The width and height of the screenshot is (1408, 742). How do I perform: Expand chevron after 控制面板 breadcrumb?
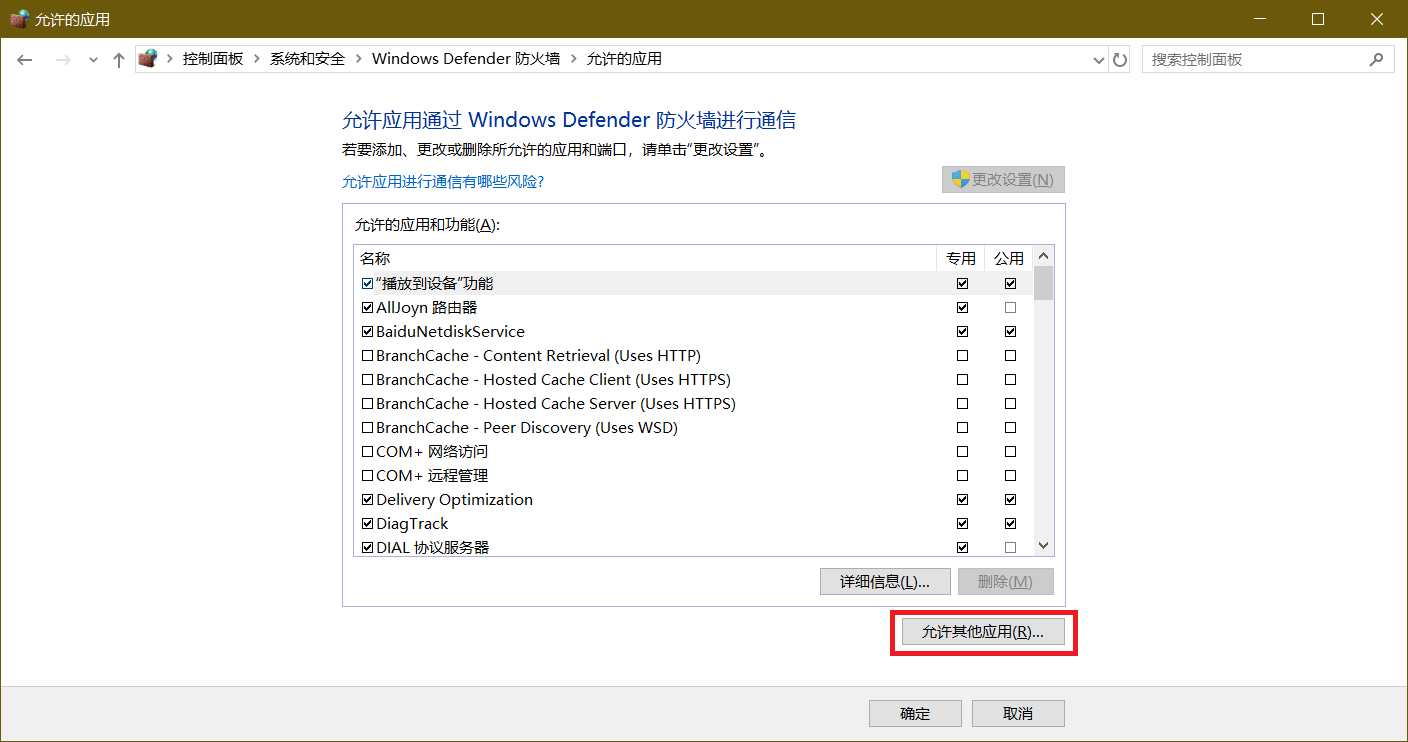[257, 59]
